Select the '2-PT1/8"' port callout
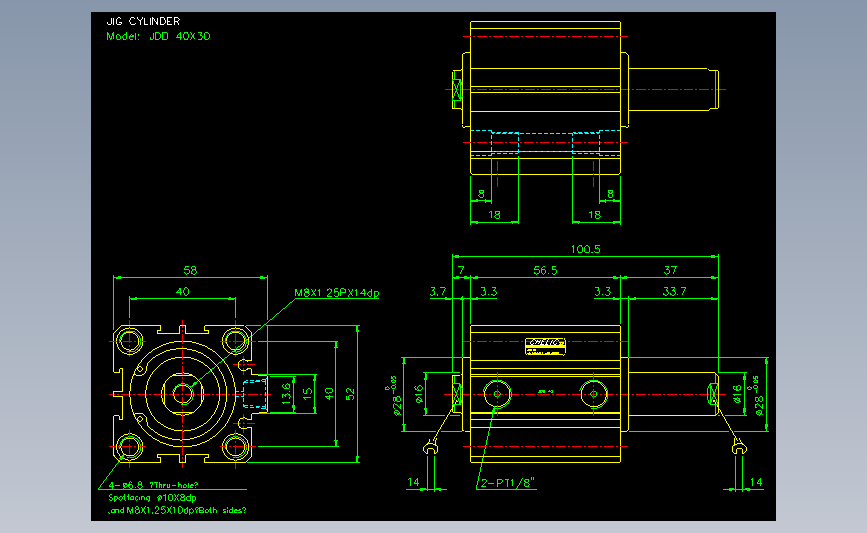This screenshot has height=533, width=867. pos(508,483)
